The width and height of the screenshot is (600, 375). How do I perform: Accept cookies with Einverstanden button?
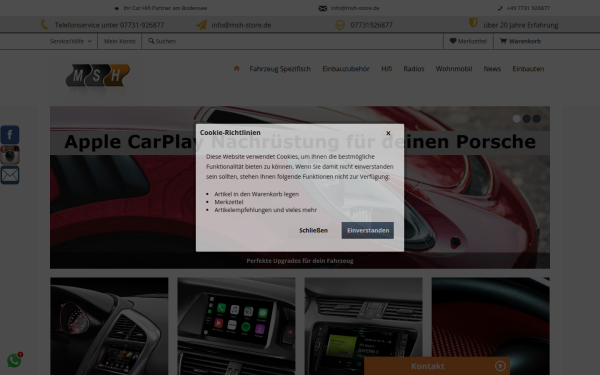[x=368, y=230]
